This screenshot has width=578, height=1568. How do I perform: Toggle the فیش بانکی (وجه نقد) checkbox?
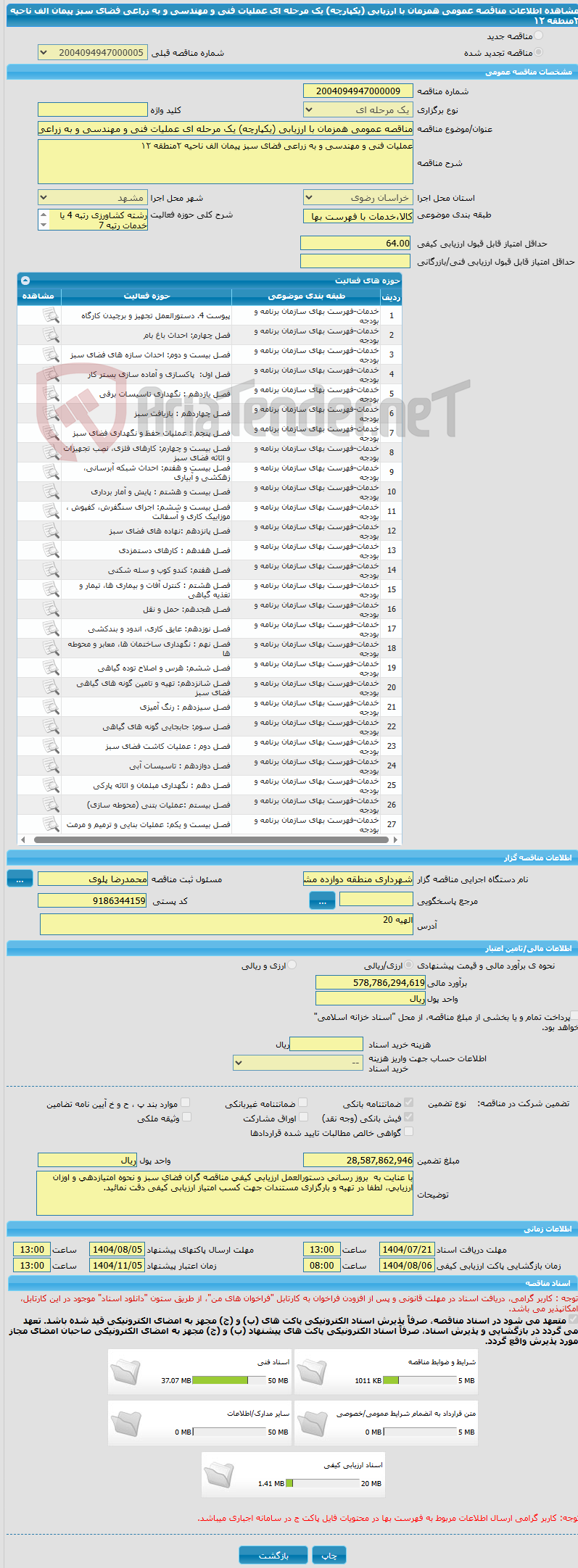coord(408,1117)
